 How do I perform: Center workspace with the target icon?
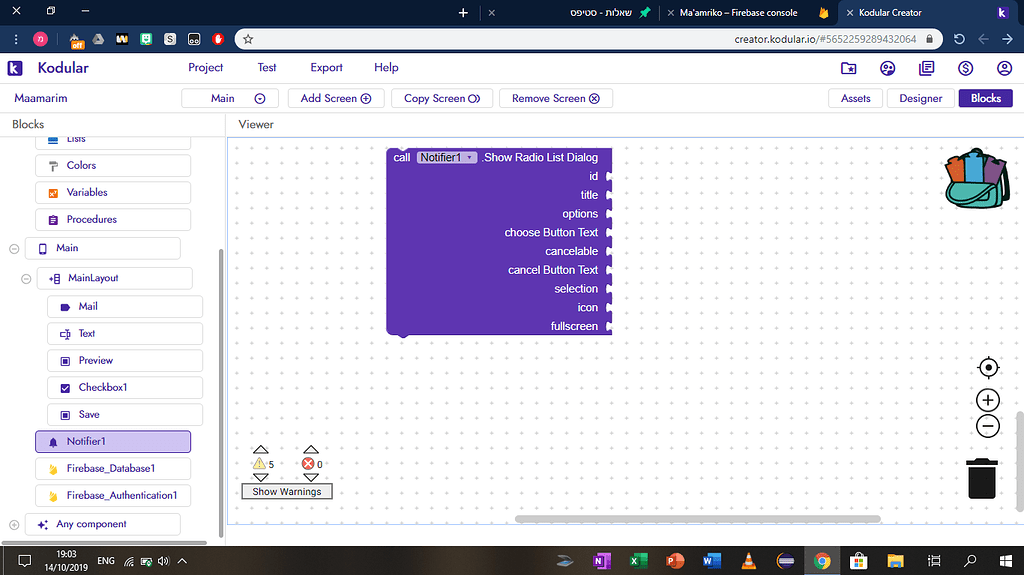pos(988,368)
